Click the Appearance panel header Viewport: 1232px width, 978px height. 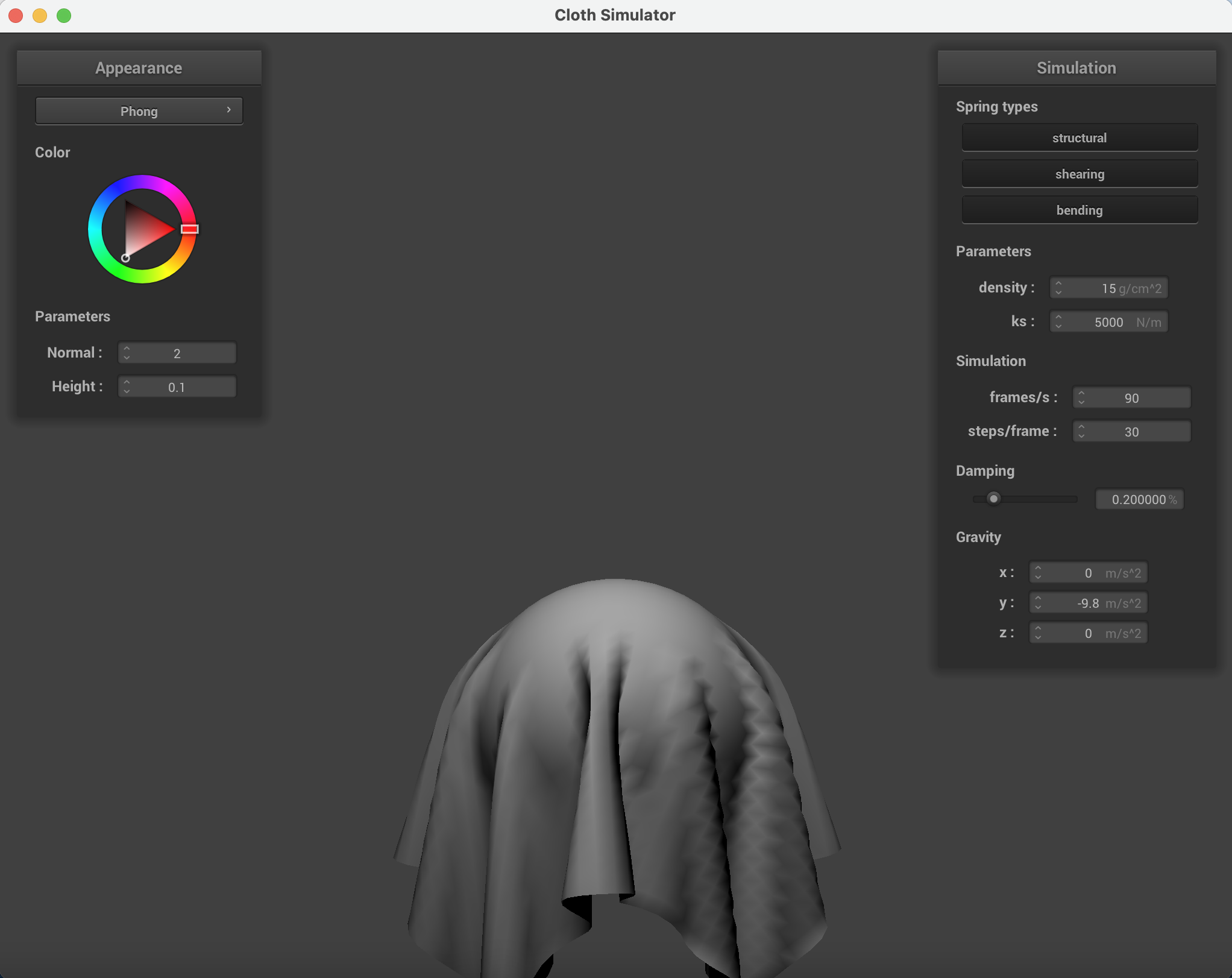point(139,68)
